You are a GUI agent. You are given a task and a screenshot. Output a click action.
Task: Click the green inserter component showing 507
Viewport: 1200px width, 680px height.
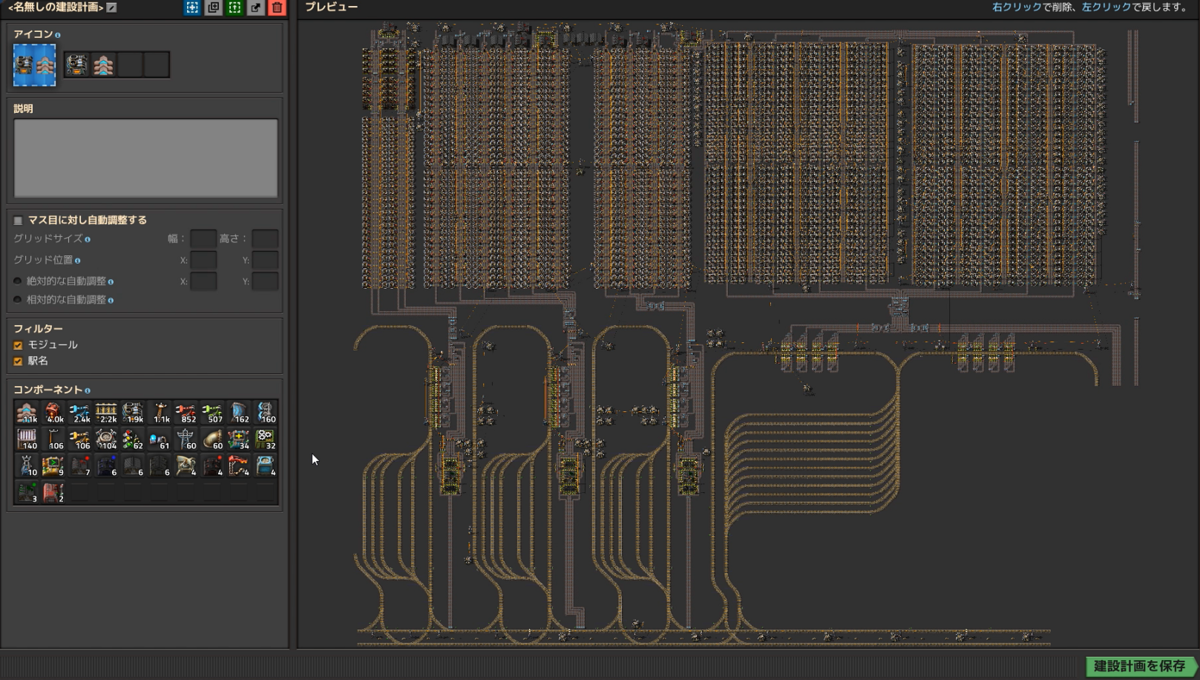[213, 413]
